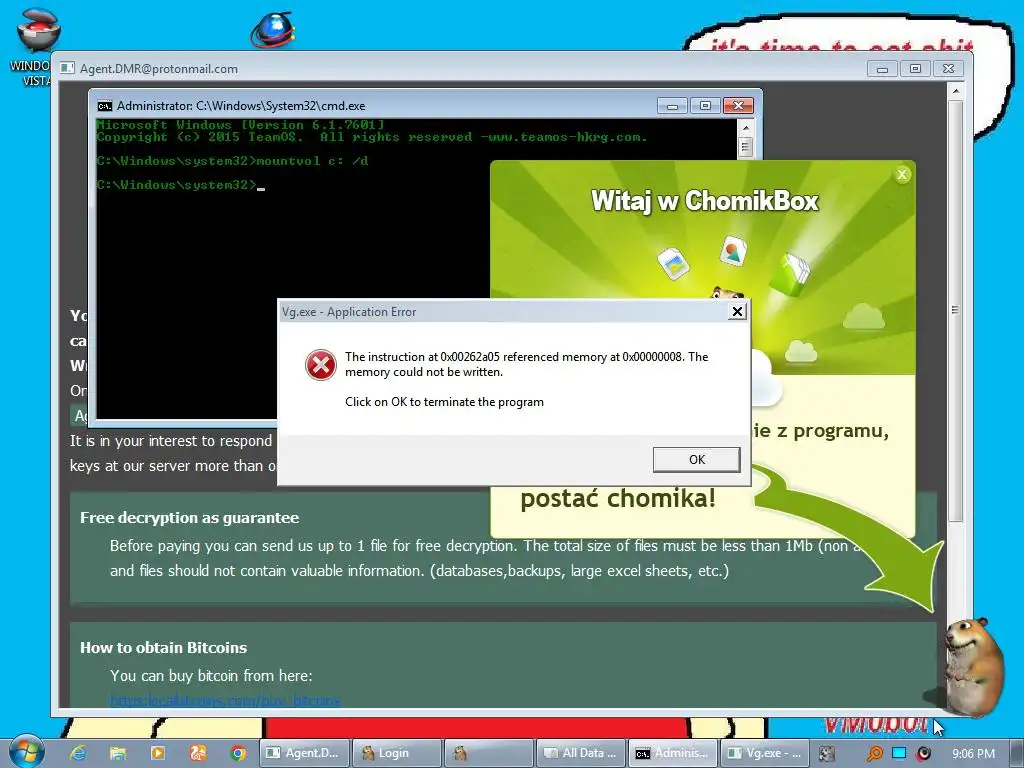Close the Vg.exe Application Error dialog
This screenshot has width=1024, height=768.
pos(737,312)
